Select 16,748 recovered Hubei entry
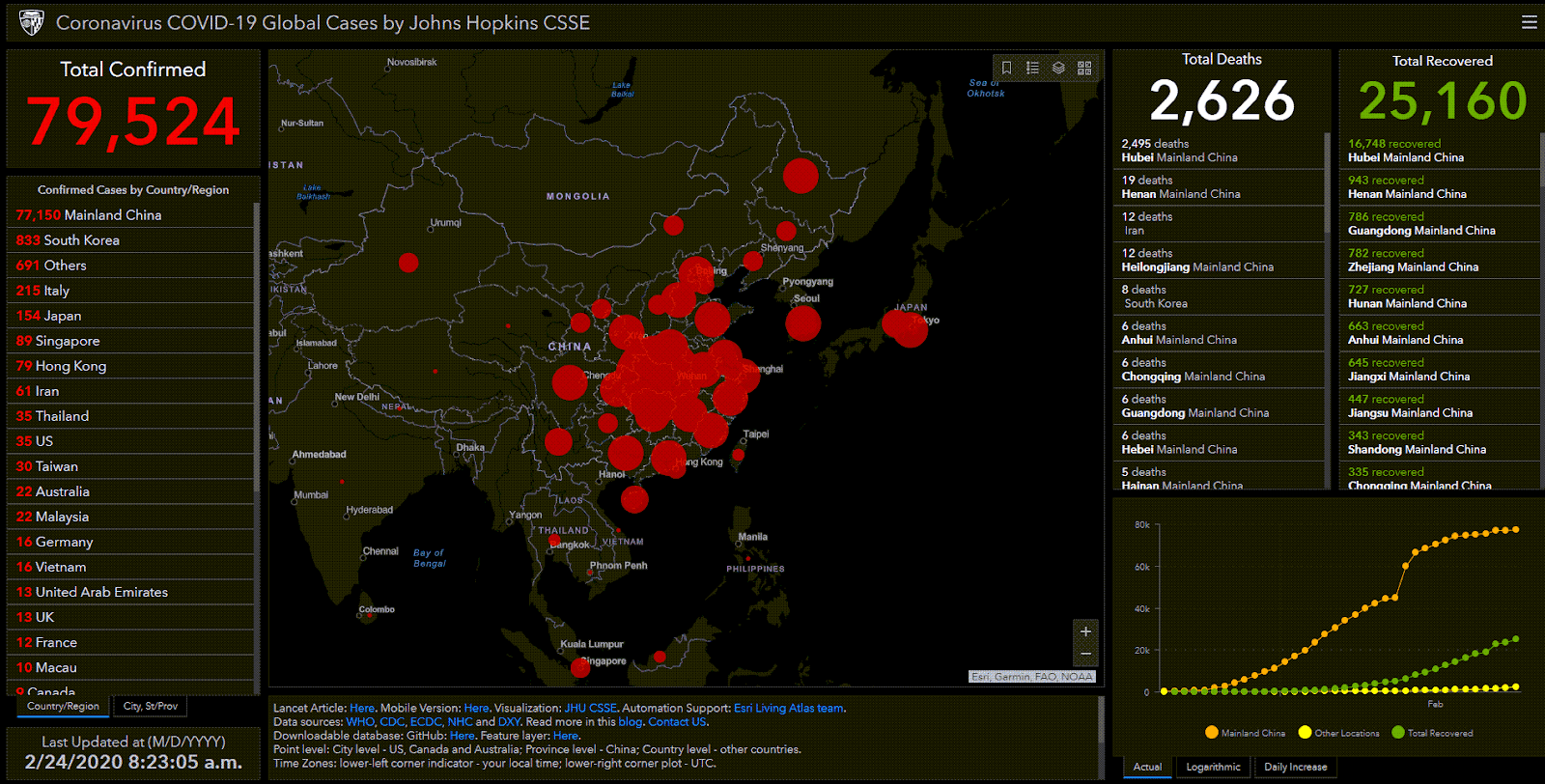Image resolution: width=1545 pixels, height=784 pixels. [x=1440, y=151]
